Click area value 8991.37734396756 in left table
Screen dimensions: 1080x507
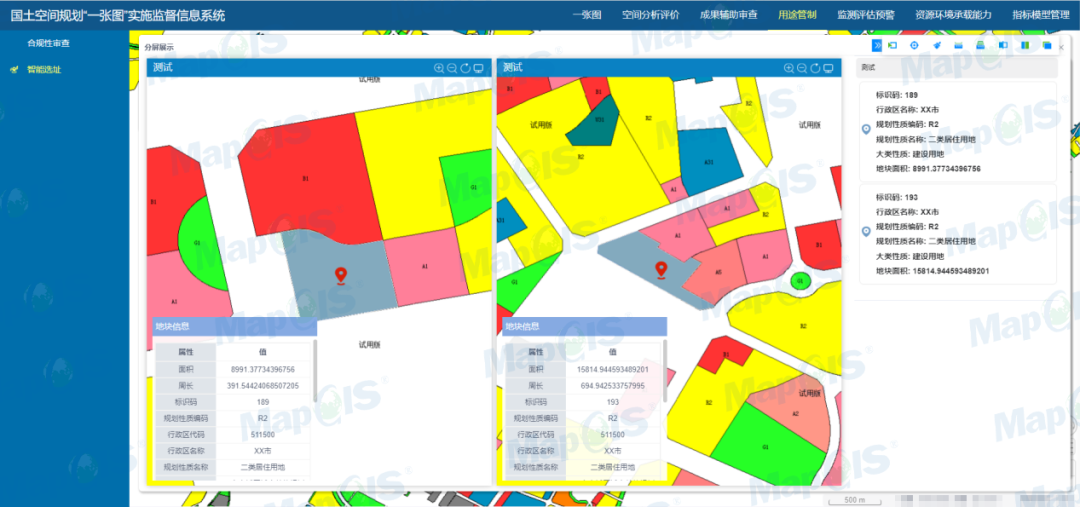coord(262,369)
